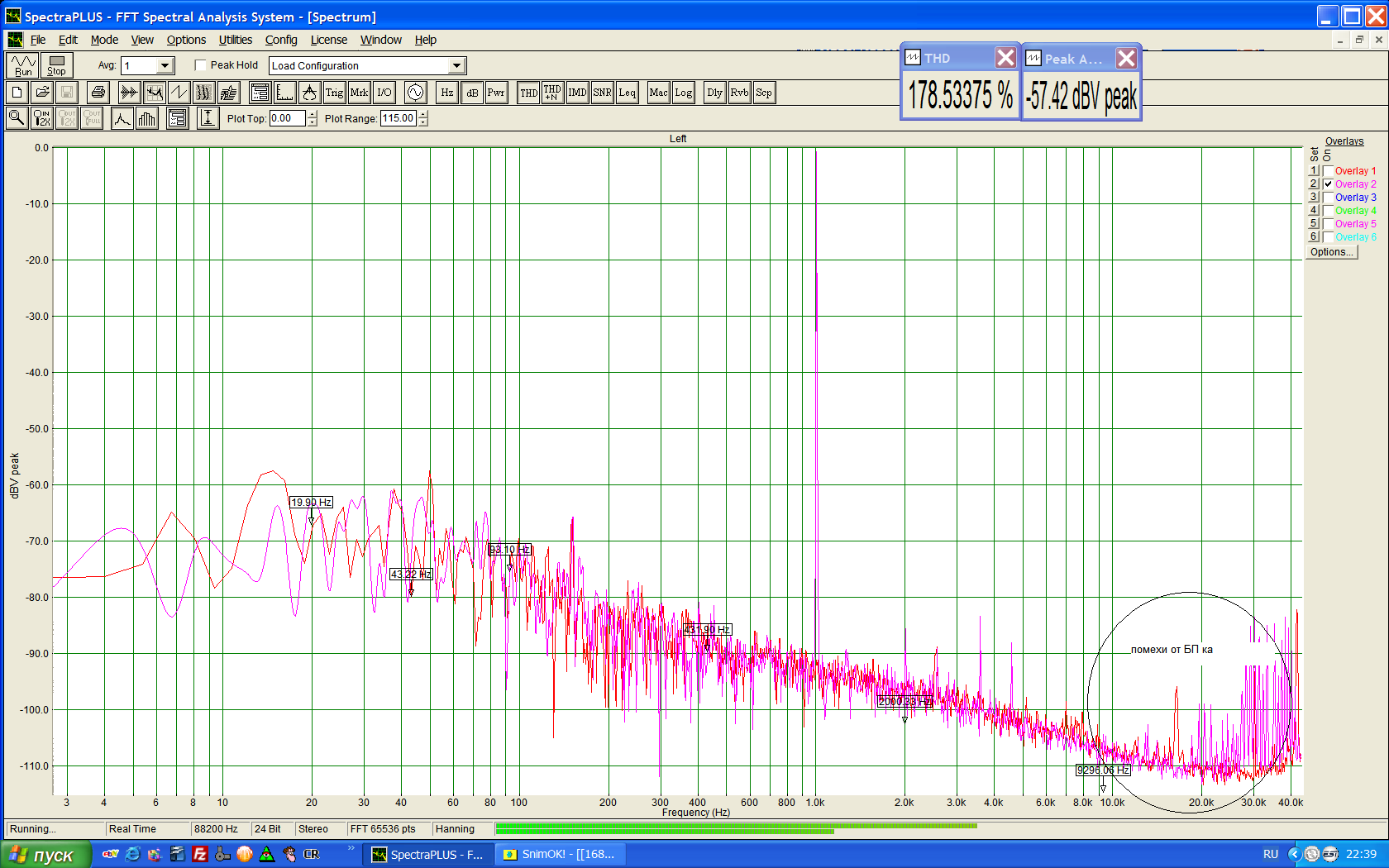Click the Hz toolbar button

click(x=446, y=93)
